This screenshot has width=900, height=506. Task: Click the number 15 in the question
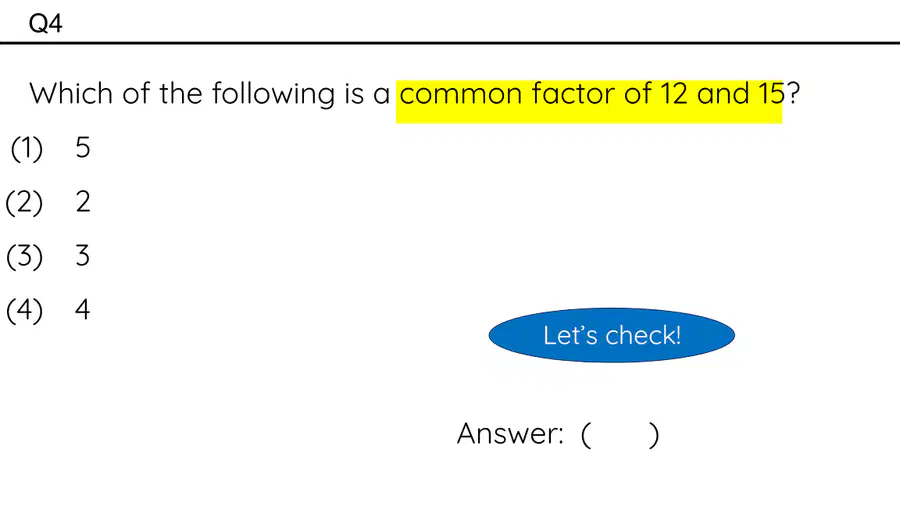click(x=771, y=94)
